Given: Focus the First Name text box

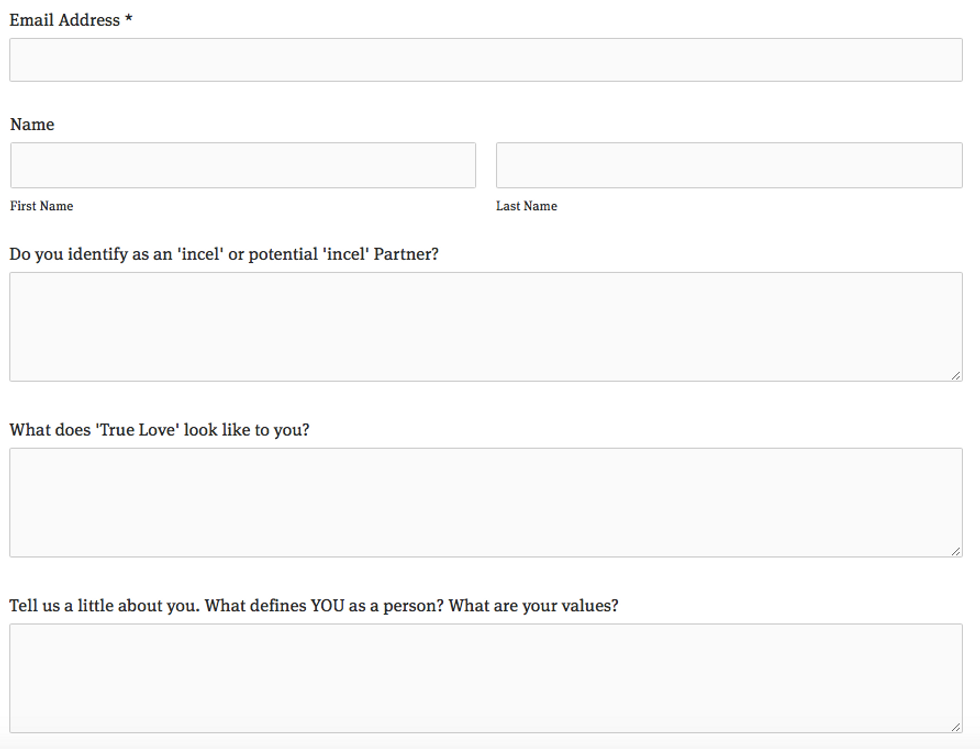Looking at the screenshot, I should click(243, 165).
